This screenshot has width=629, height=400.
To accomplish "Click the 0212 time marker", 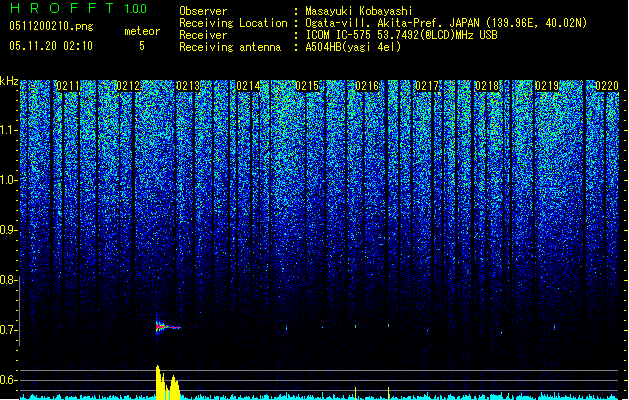I will (128, 86).
